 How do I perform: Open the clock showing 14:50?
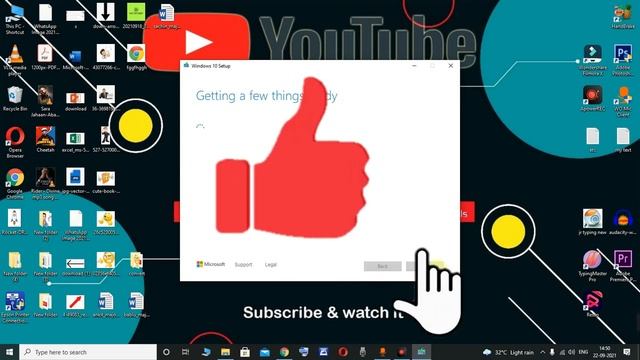tap(605, 352)
